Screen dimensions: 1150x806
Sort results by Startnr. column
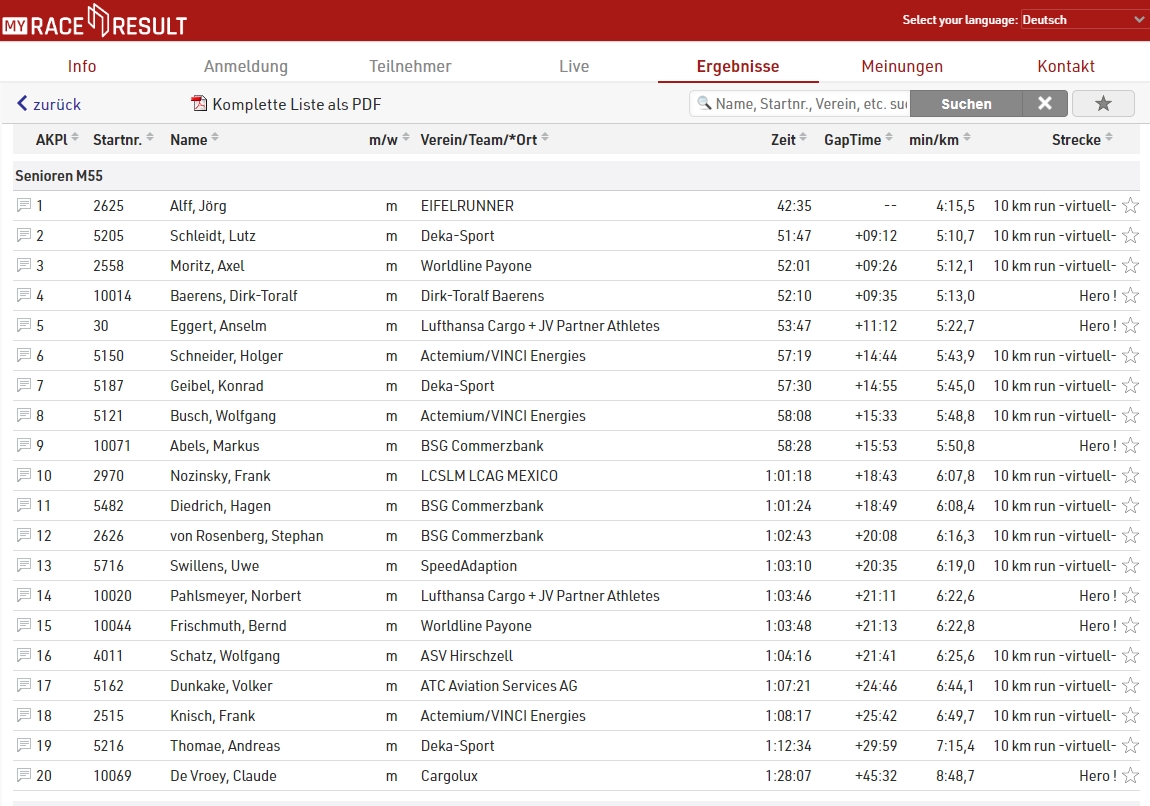(x=122, y=139)
